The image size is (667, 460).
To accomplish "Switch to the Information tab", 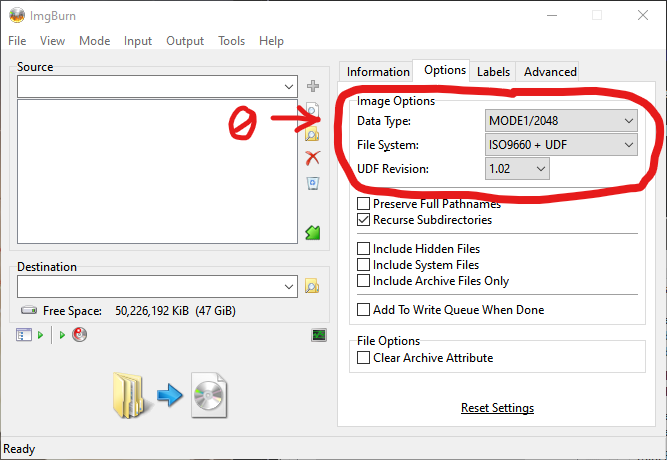I will click(378, 71).
